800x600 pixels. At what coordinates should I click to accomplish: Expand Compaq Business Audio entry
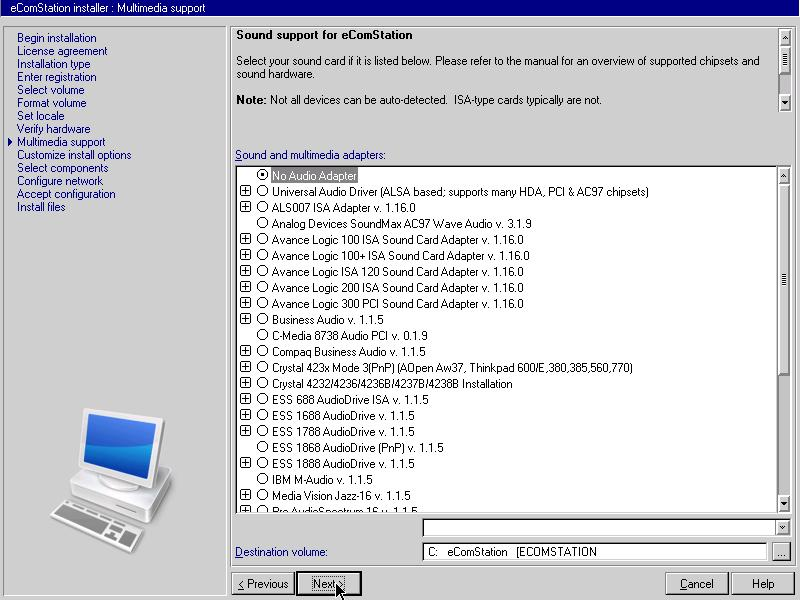245,351
